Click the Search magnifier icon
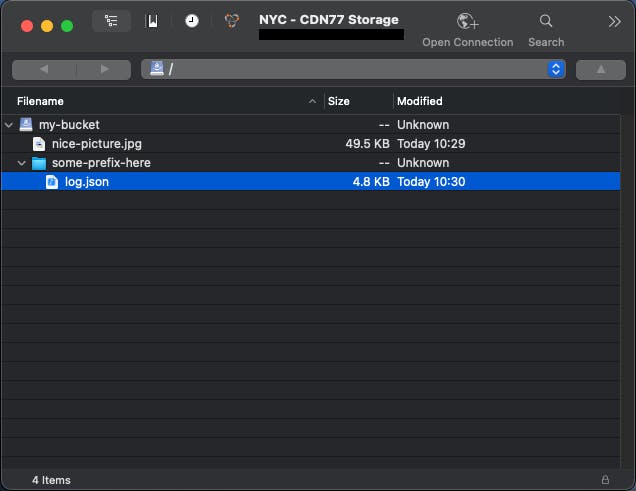This screenshot has width=636, height=491. coord(546,21)
